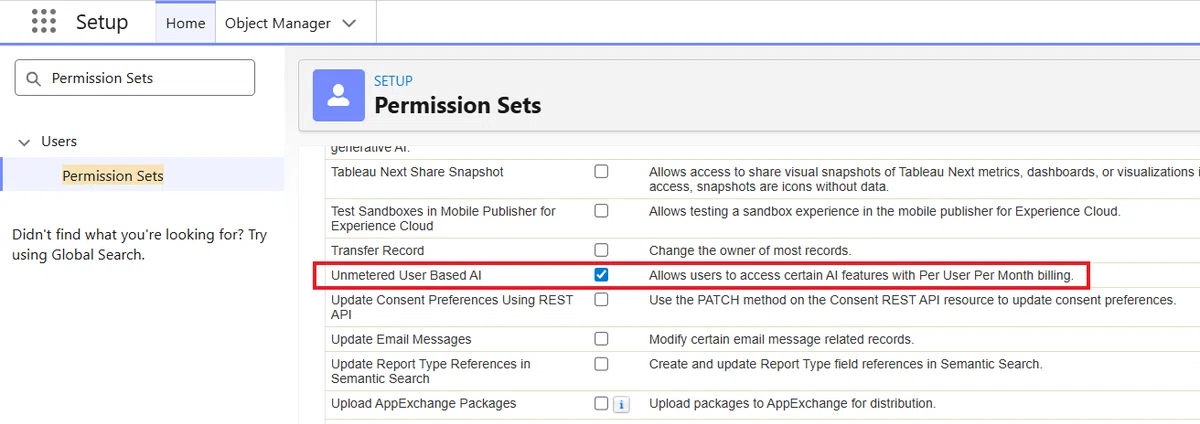Viewport: 1200px width, 424px height.
Task: Open the Object Manager tab
Action: [278, 23]
